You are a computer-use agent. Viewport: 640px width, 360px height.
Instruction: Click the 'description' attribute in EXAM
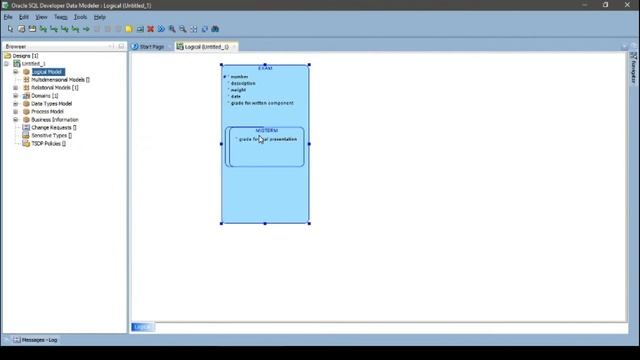[243, 83]
